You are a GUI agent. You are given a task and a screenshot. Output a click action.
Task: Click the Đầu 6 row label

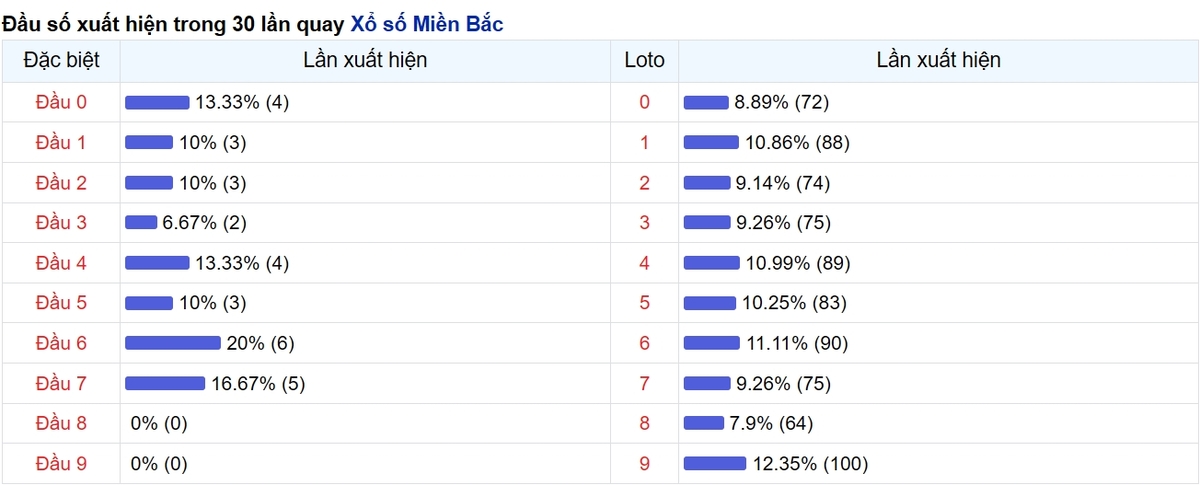(x=61, y=343)
